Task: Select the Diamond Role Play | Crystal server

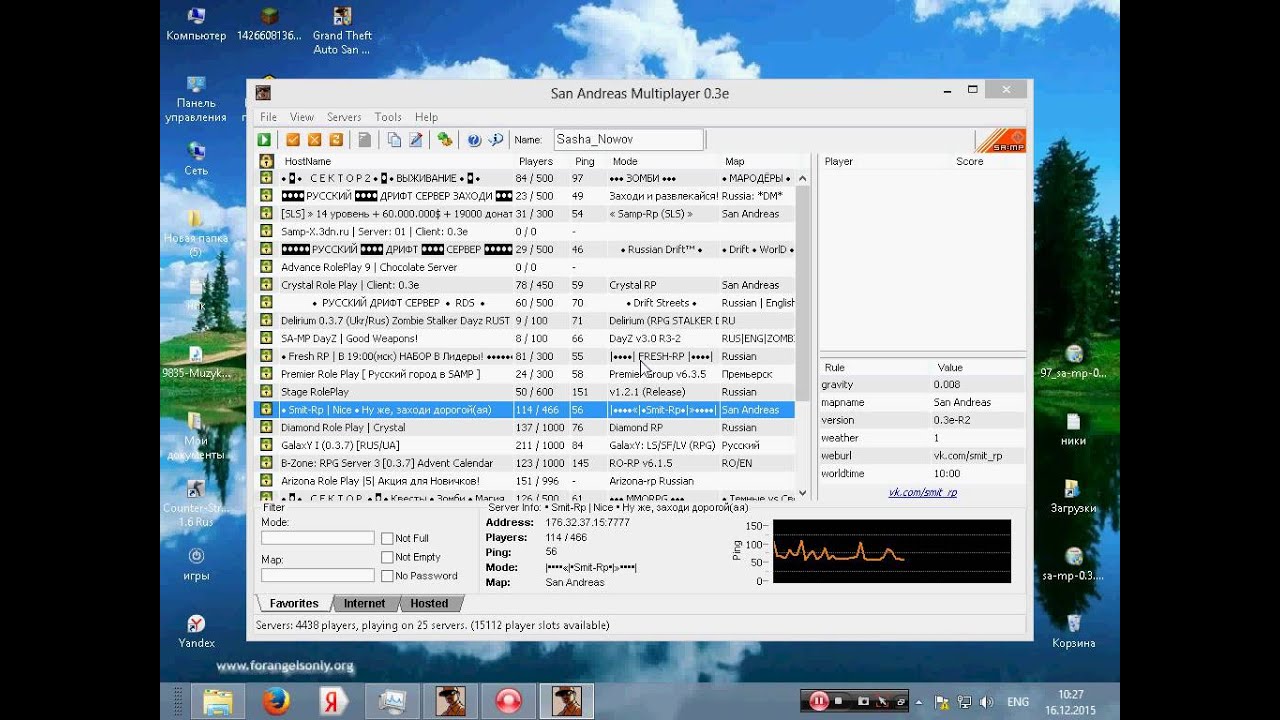Action: click(525, 428)
